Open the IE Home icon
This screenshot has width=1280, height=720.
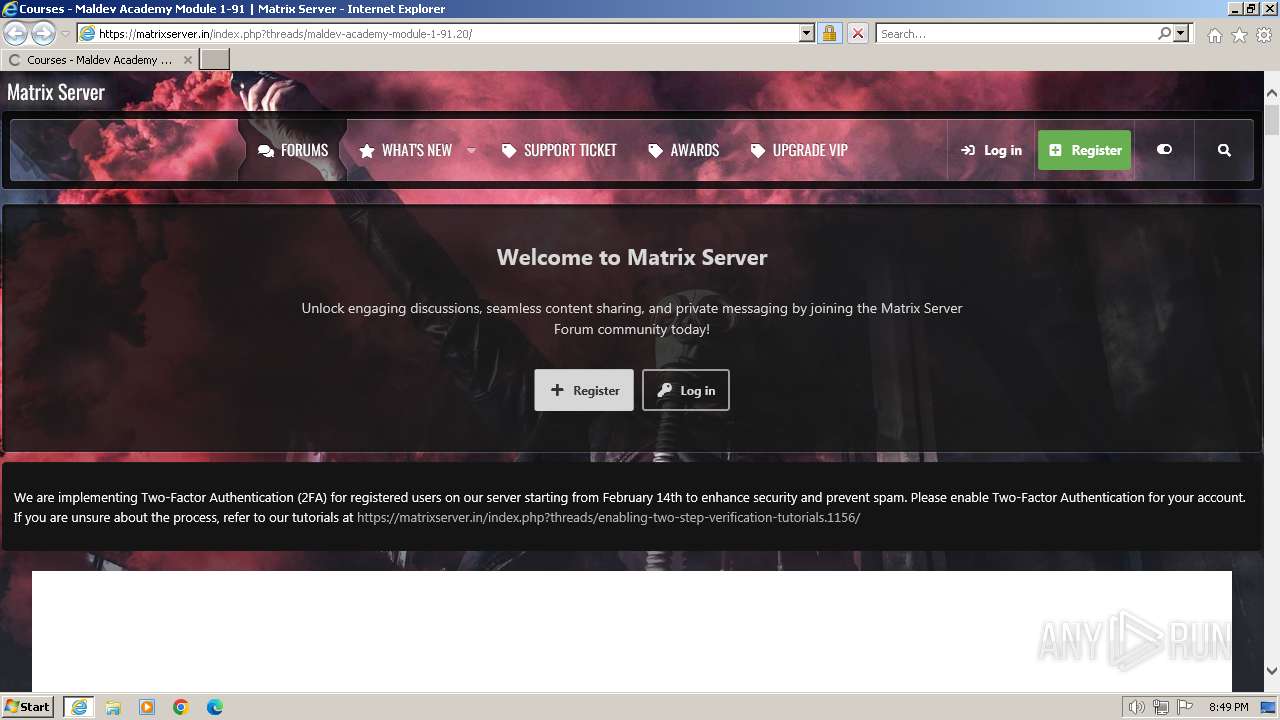coord(1214,35)
